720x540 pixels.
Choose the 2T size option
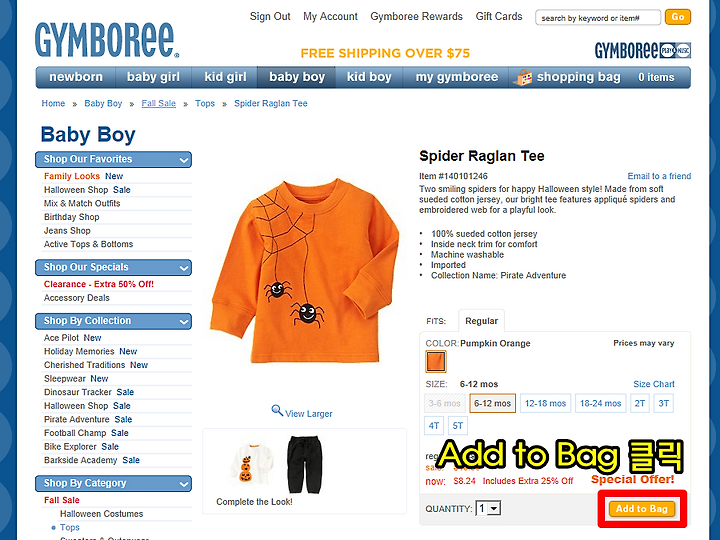pyautogui.click(x=640, y=404)
